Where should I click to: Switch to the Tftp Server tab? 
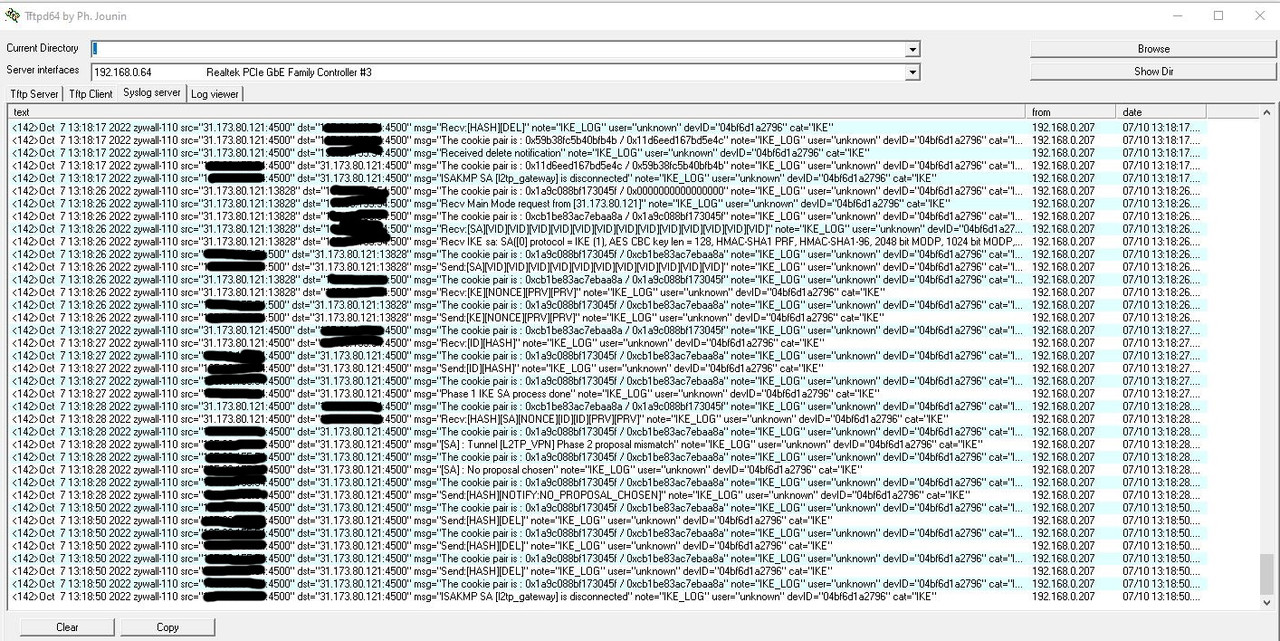(34, 94)
